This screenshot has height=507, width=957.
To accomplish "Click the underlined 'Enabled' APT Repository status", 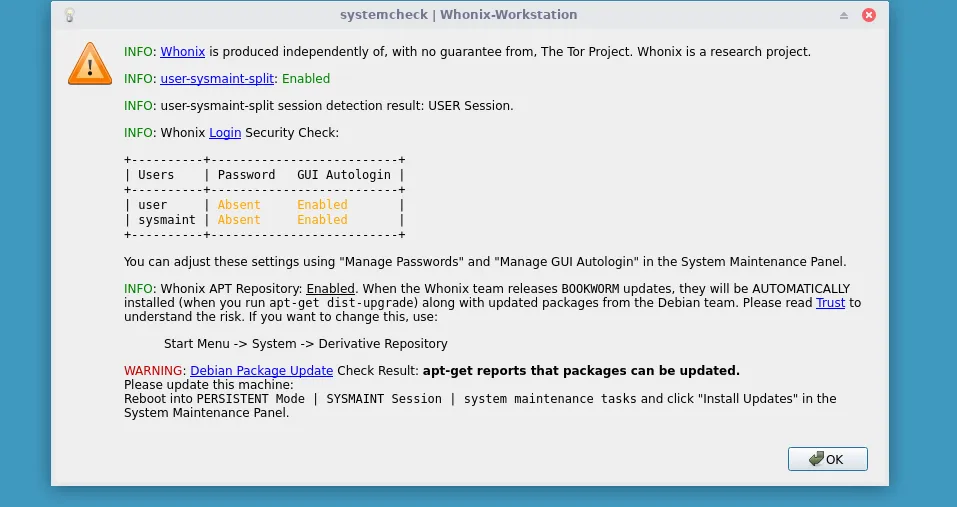I will coord(330,289).
